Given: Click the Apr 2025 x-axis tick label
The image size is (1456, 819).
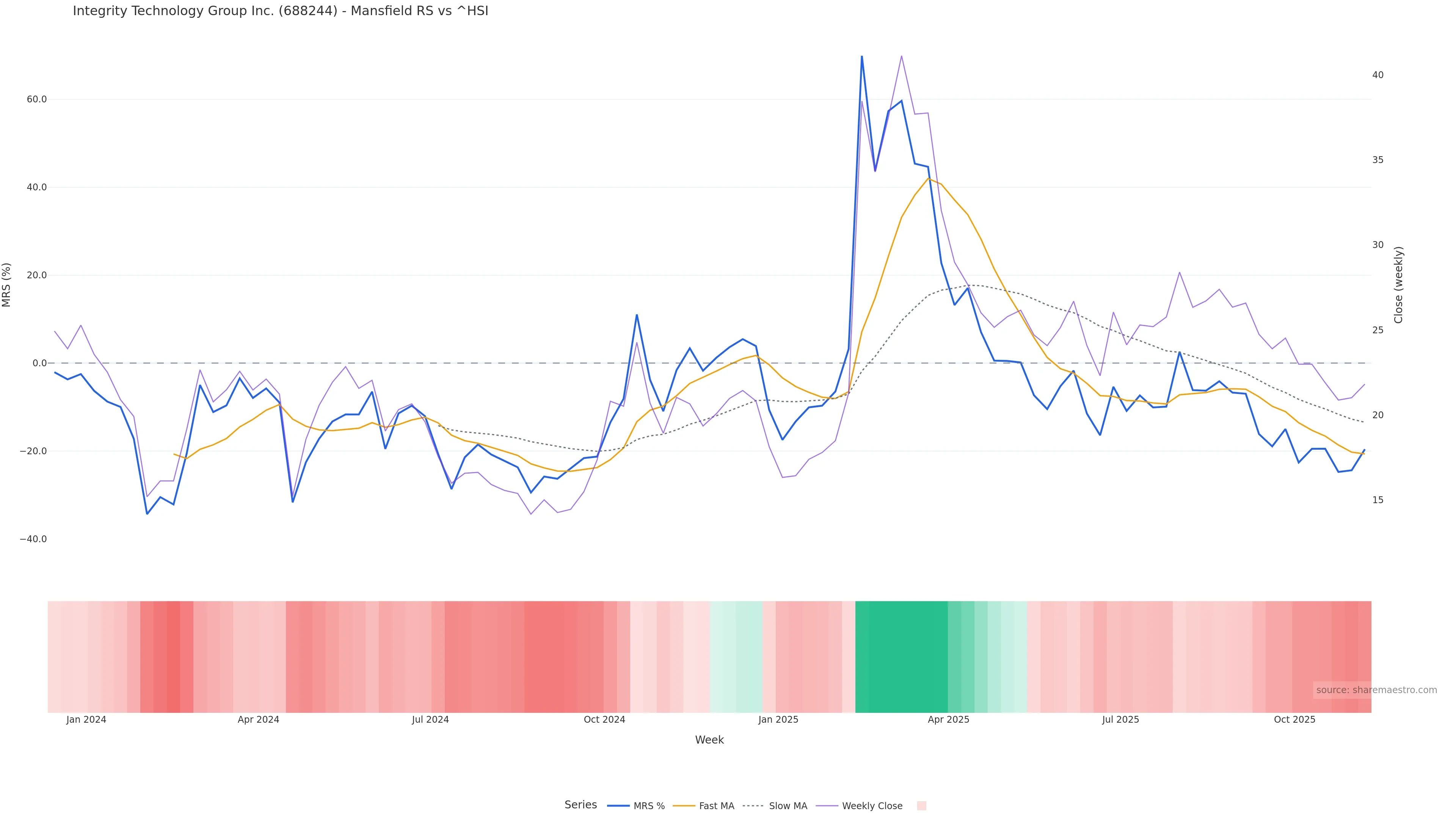Looking at the screenshot, I should click(948, 720).
